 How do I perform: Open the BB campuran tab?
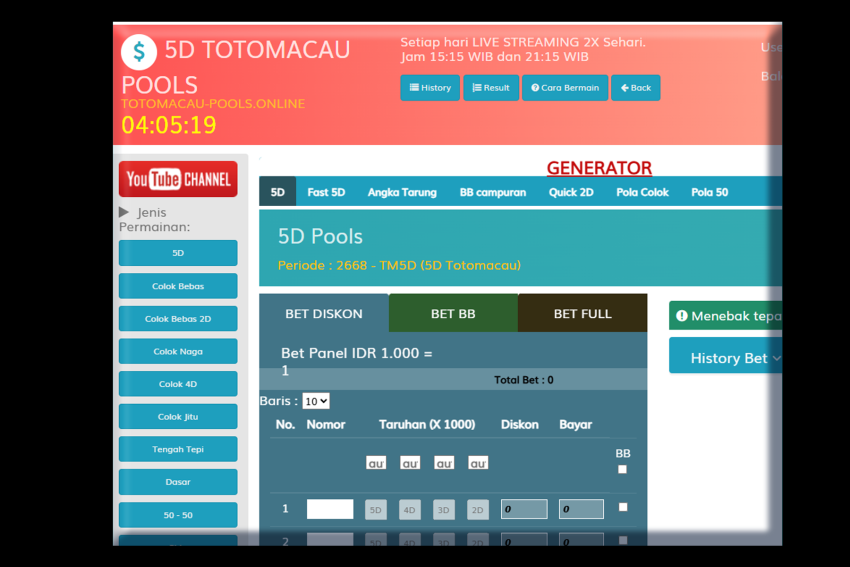(x=493, y=192)
